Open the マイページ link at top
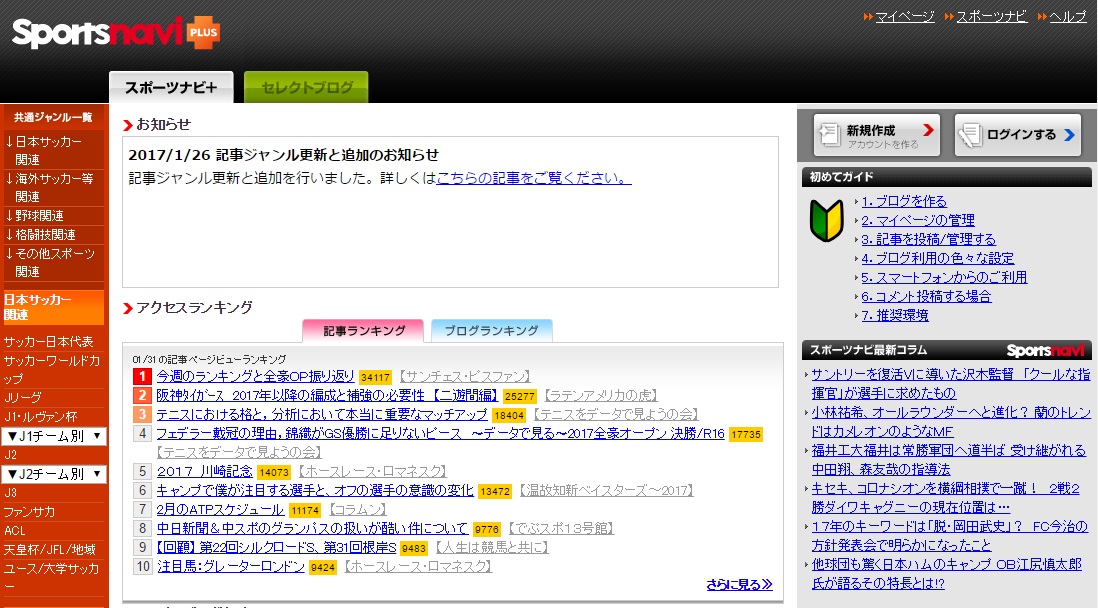1098x608 pixels. tap(905, 16)
